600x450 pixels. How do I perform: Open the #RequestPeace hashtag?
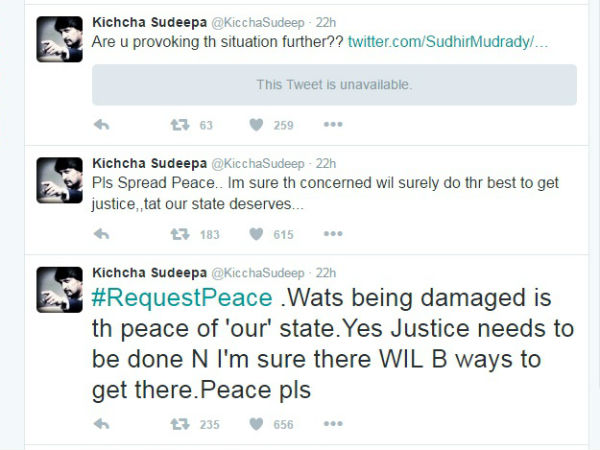click(x=182, y=298)
